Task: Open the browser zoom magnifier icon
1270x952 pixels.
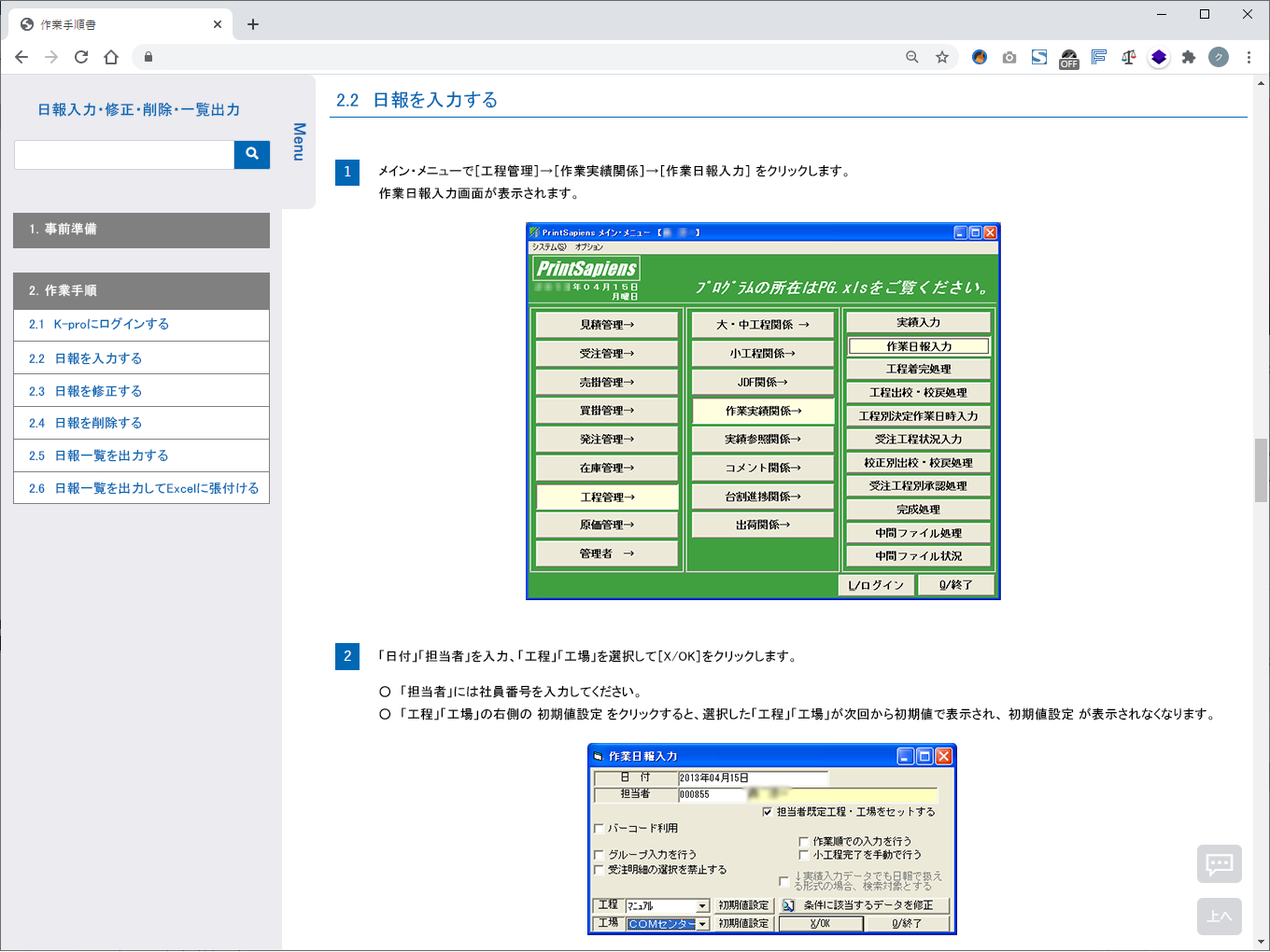Action: [912, 57]
